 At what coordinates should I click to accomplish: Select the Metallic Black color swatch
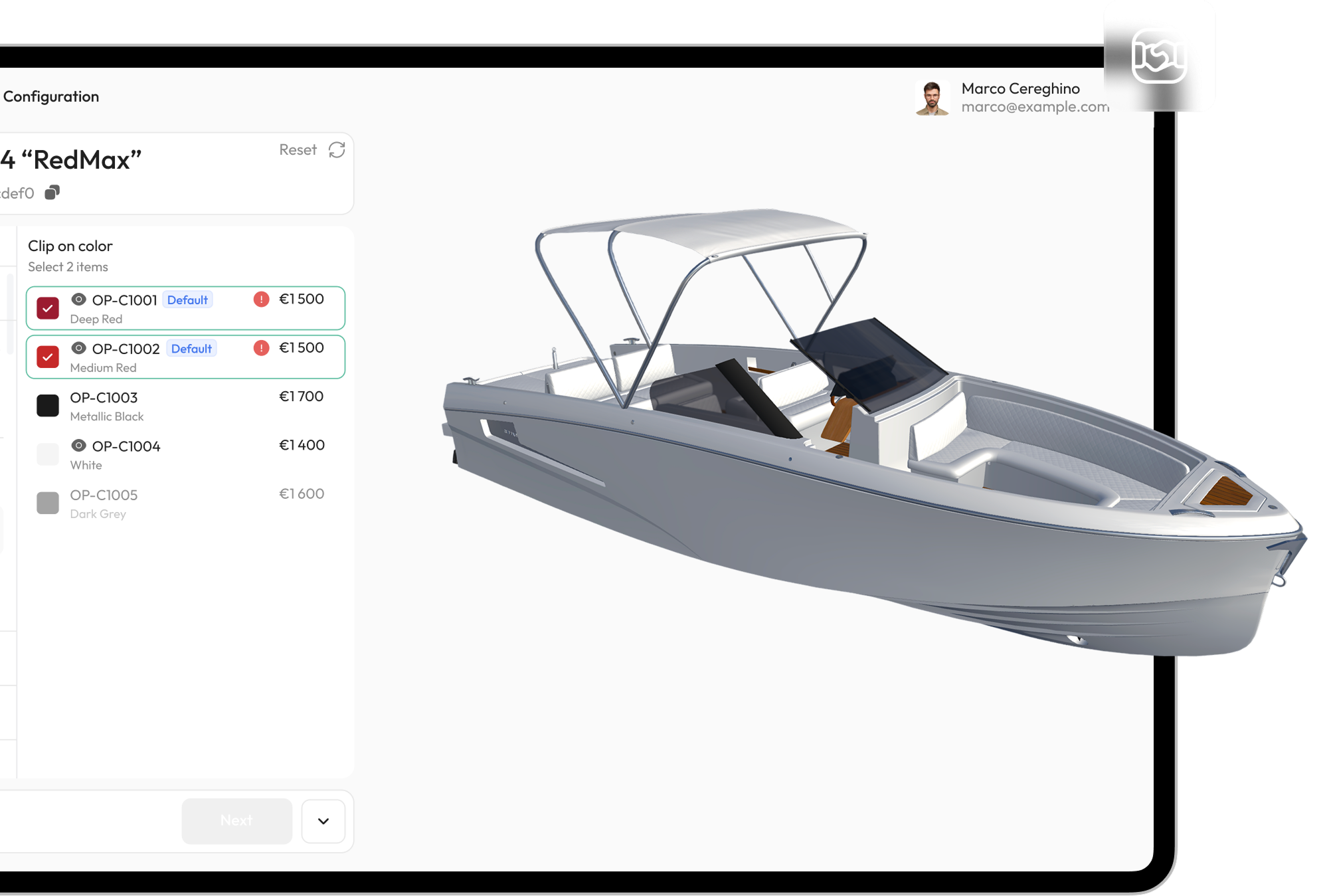[x=48, y=405]
